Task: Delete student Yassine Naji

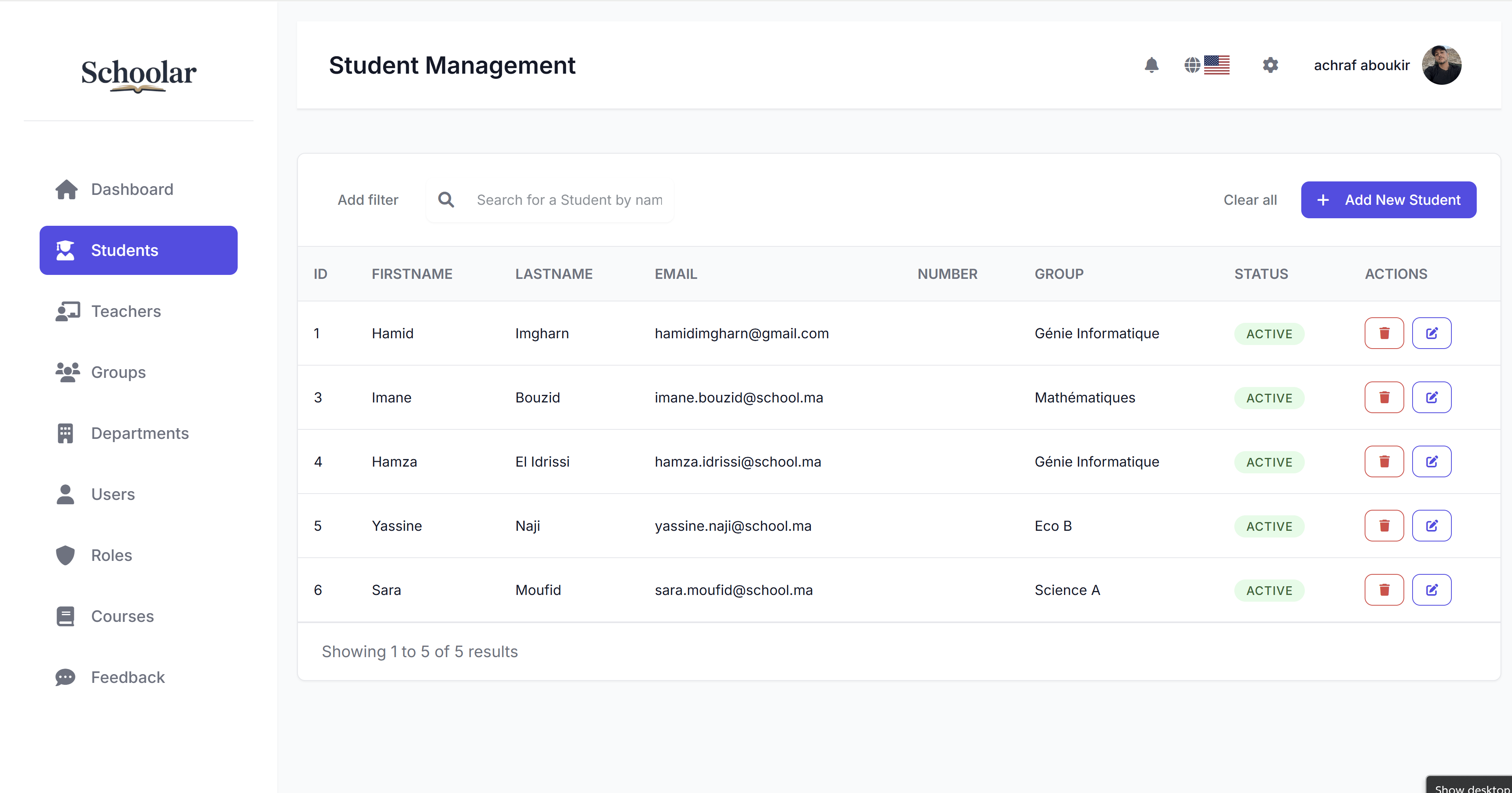Action: coord(1384,525)
